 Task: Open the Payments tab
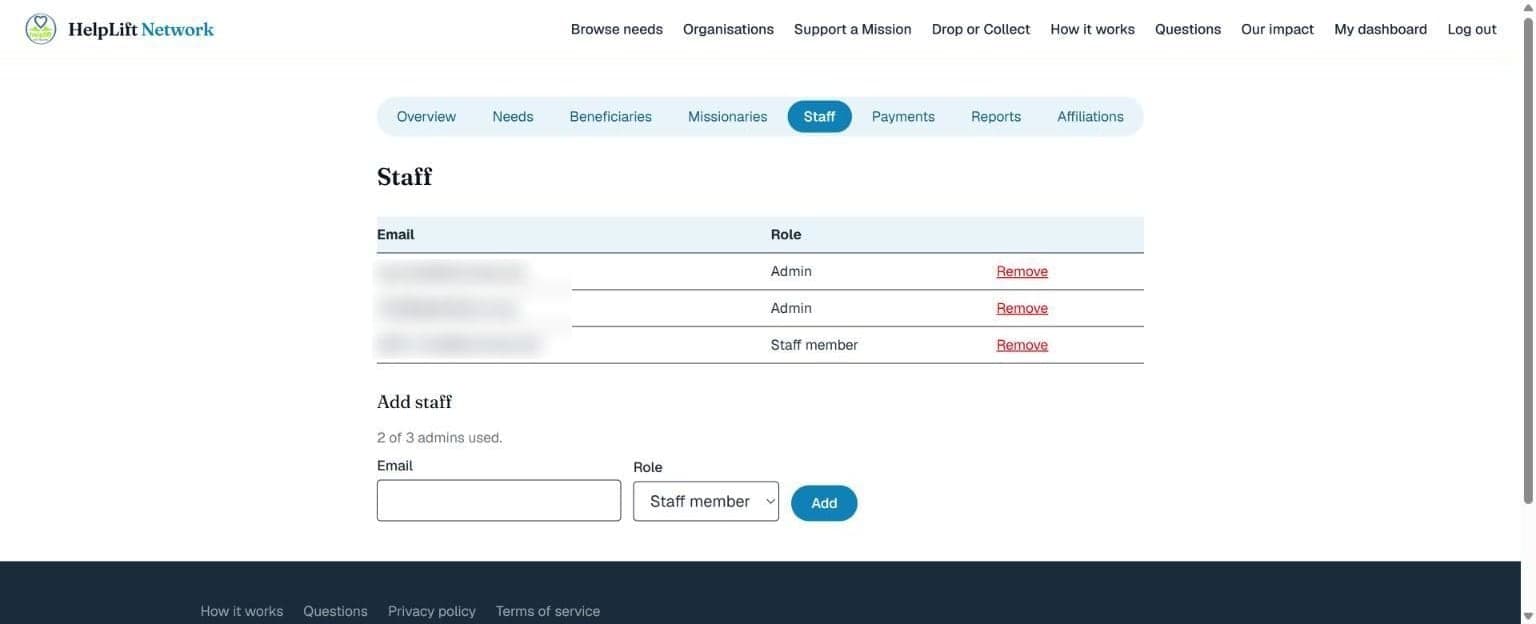903,117
